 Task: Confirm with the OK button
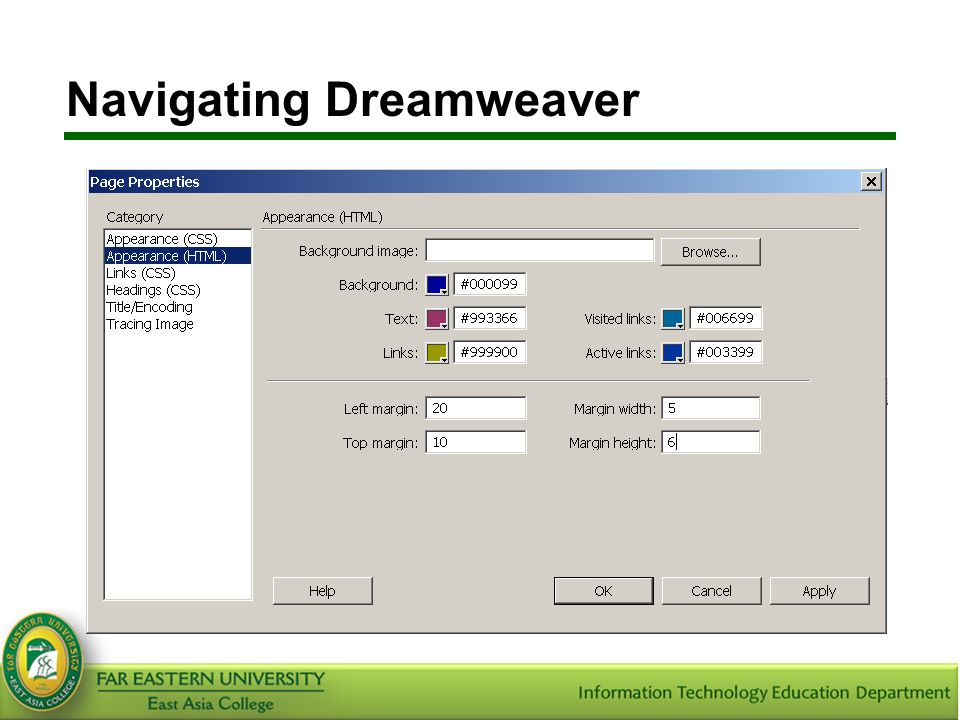click(604, 591)
